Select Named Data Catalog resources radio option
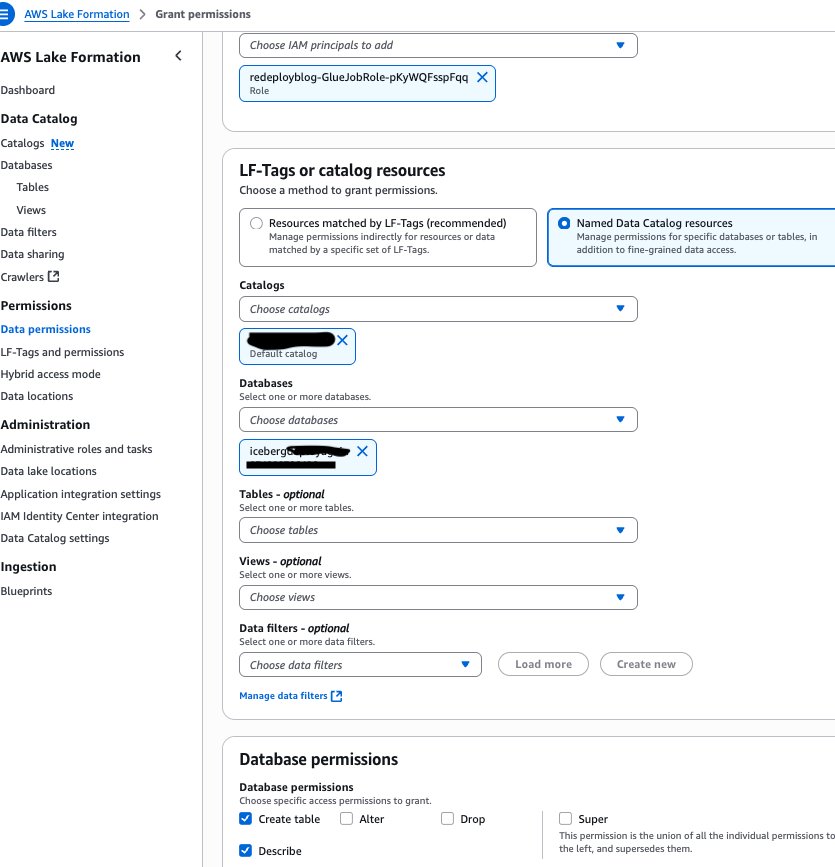 pyautogui.click(x=564, y=223)
